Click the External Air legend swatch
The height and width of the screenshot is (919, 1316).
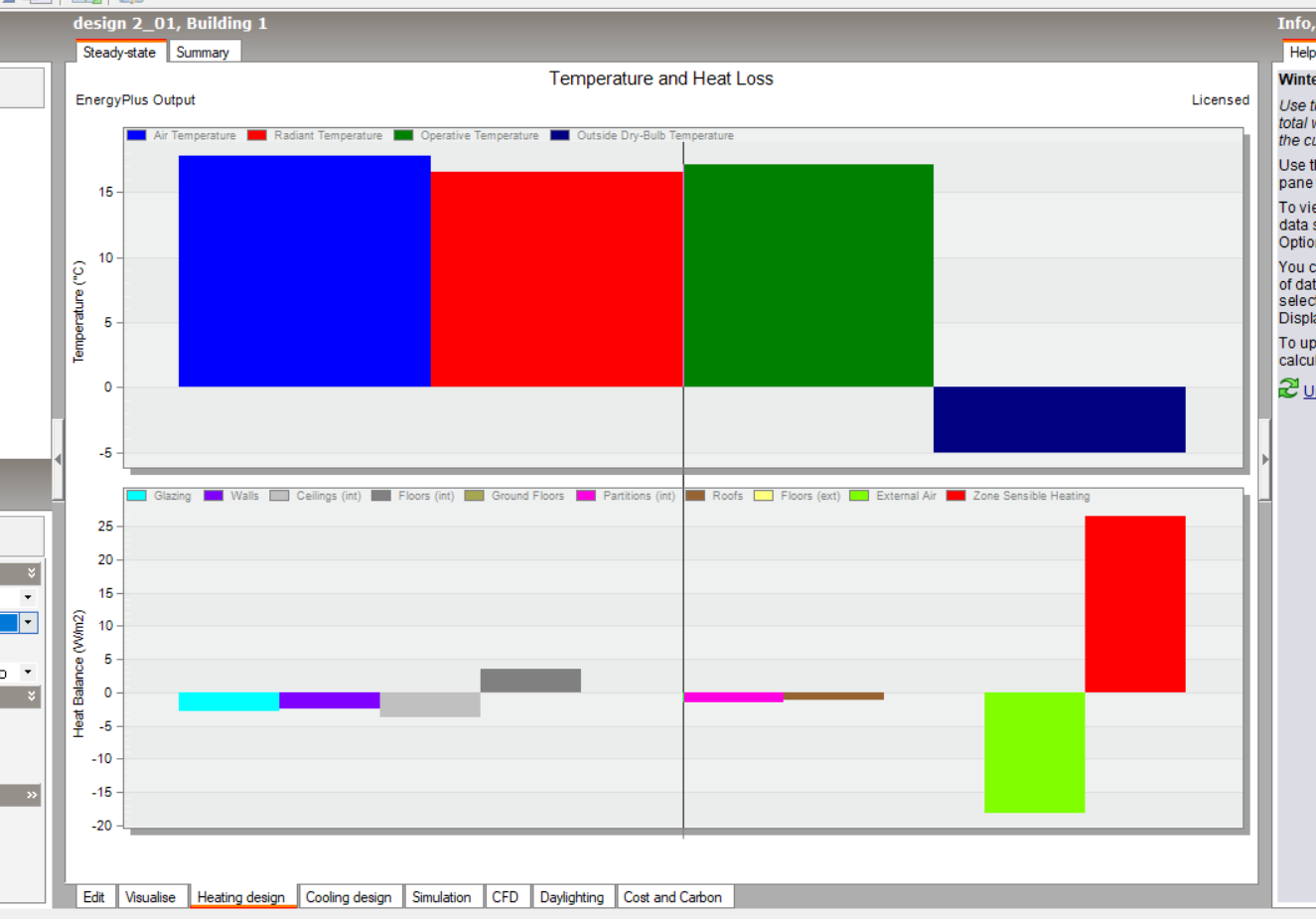click(859, 496)
